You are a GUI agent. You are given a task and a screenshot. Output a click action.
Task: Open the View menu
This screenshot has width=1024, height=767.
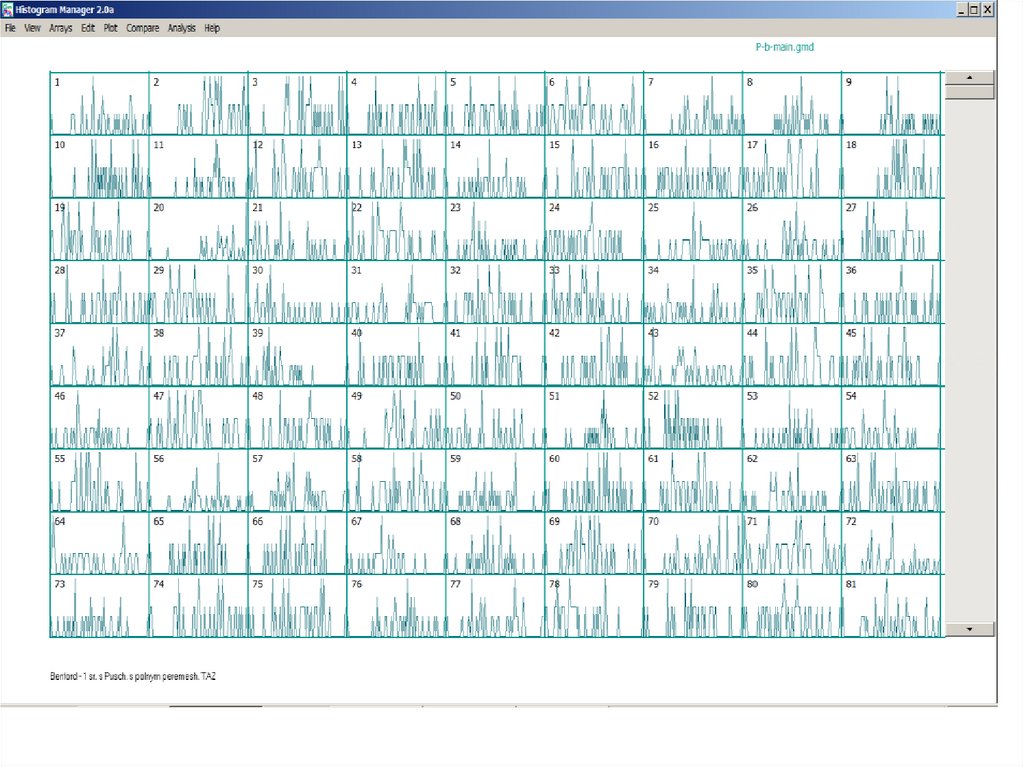point(32,29)
